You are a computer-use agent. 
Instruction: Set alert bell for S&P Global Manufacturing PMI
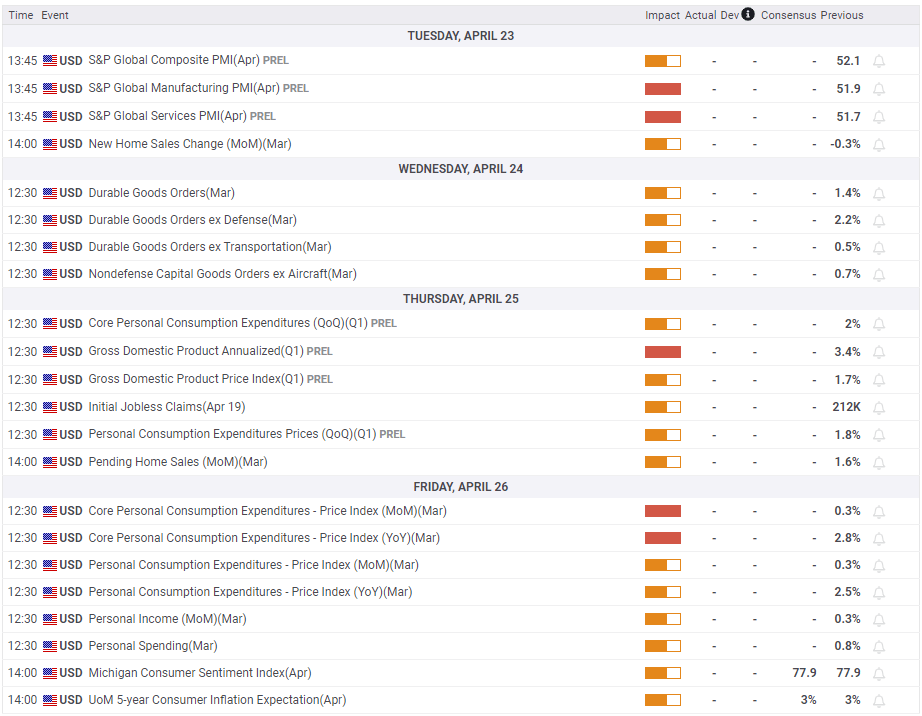[878, 89]
